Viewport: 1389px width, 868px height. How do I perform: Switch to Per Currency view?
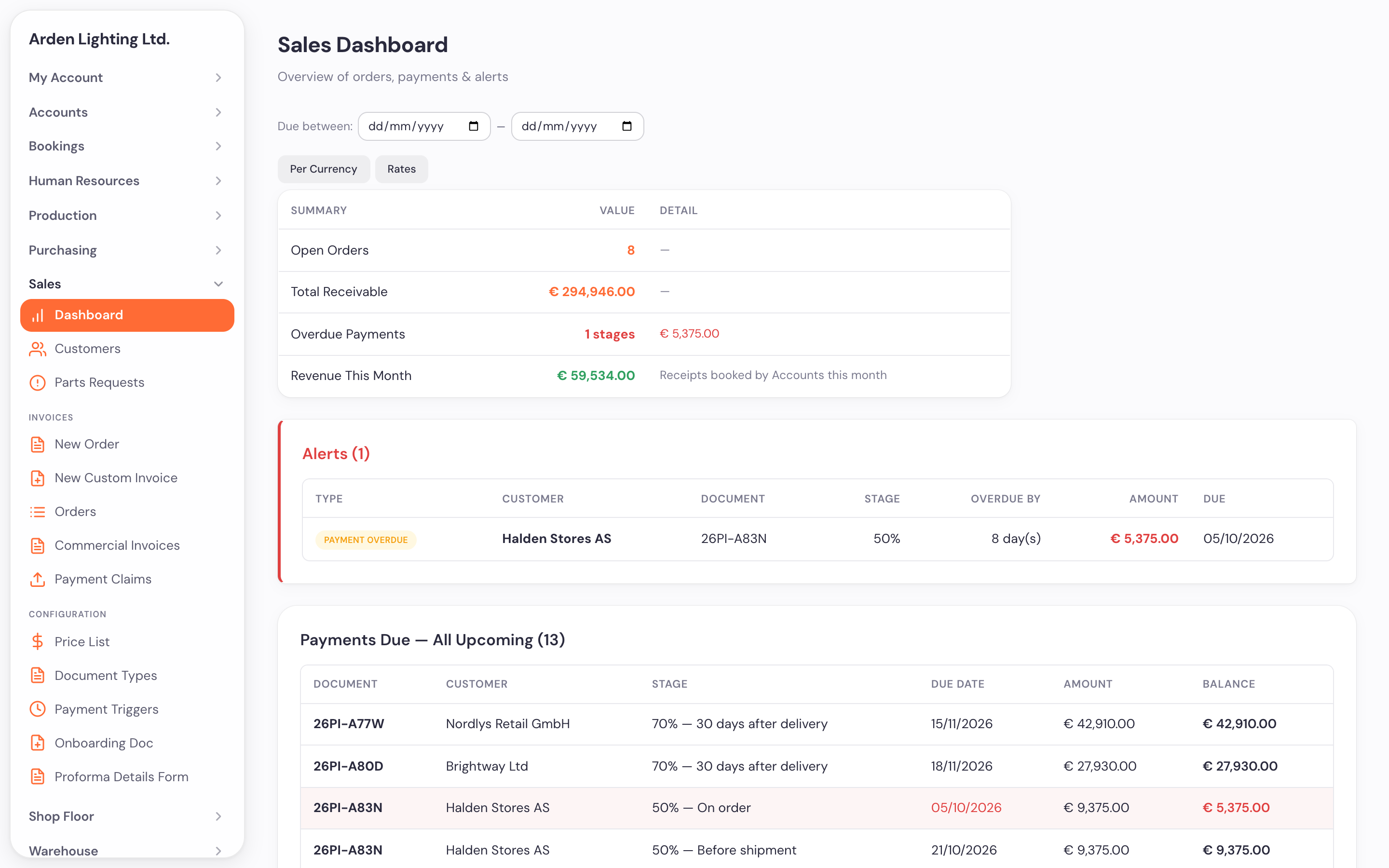pos(324,169)
